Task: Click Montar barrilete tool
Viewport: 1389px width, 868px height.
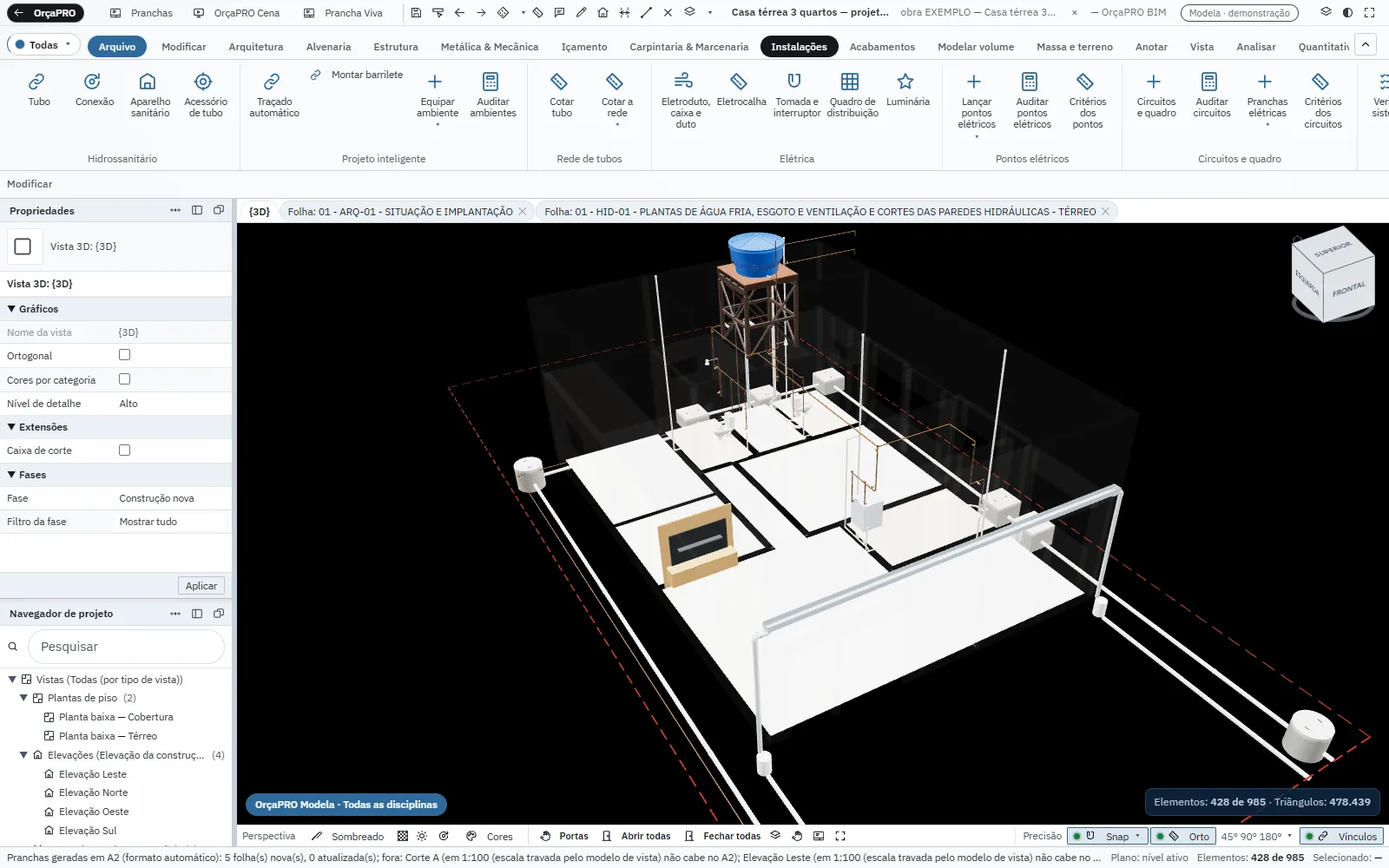Action: [x=357, y=75]
